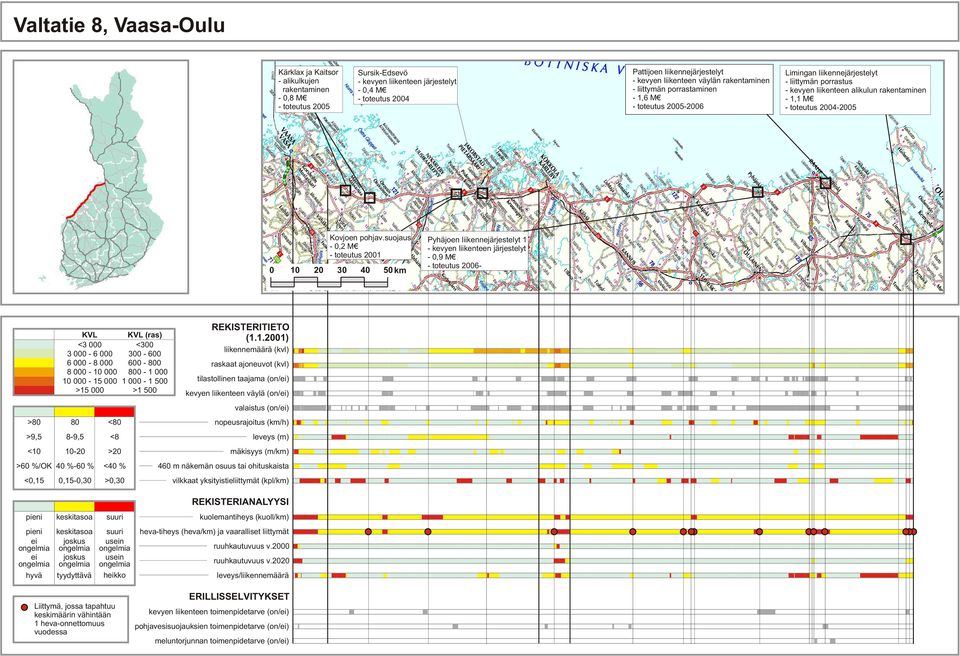This screenshot has height=656, width=960.
Task: Click the "leveys/liikennemäärä" row label
Action: pos(253,575)
